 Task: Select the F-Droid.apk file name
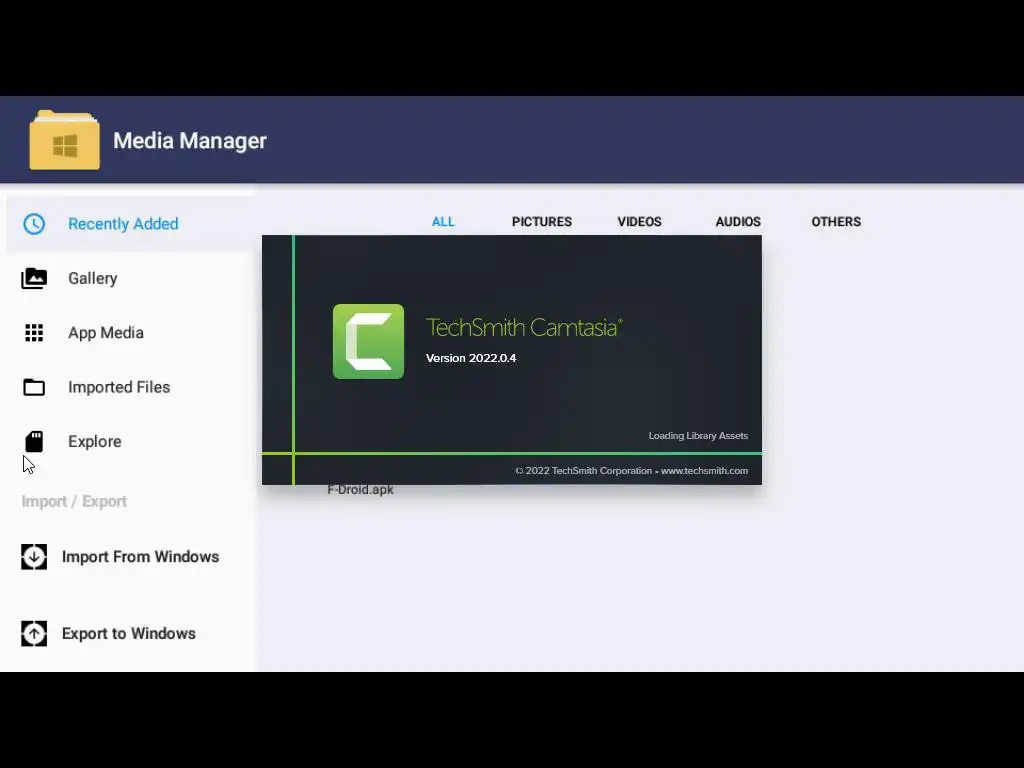coord(360,490)
